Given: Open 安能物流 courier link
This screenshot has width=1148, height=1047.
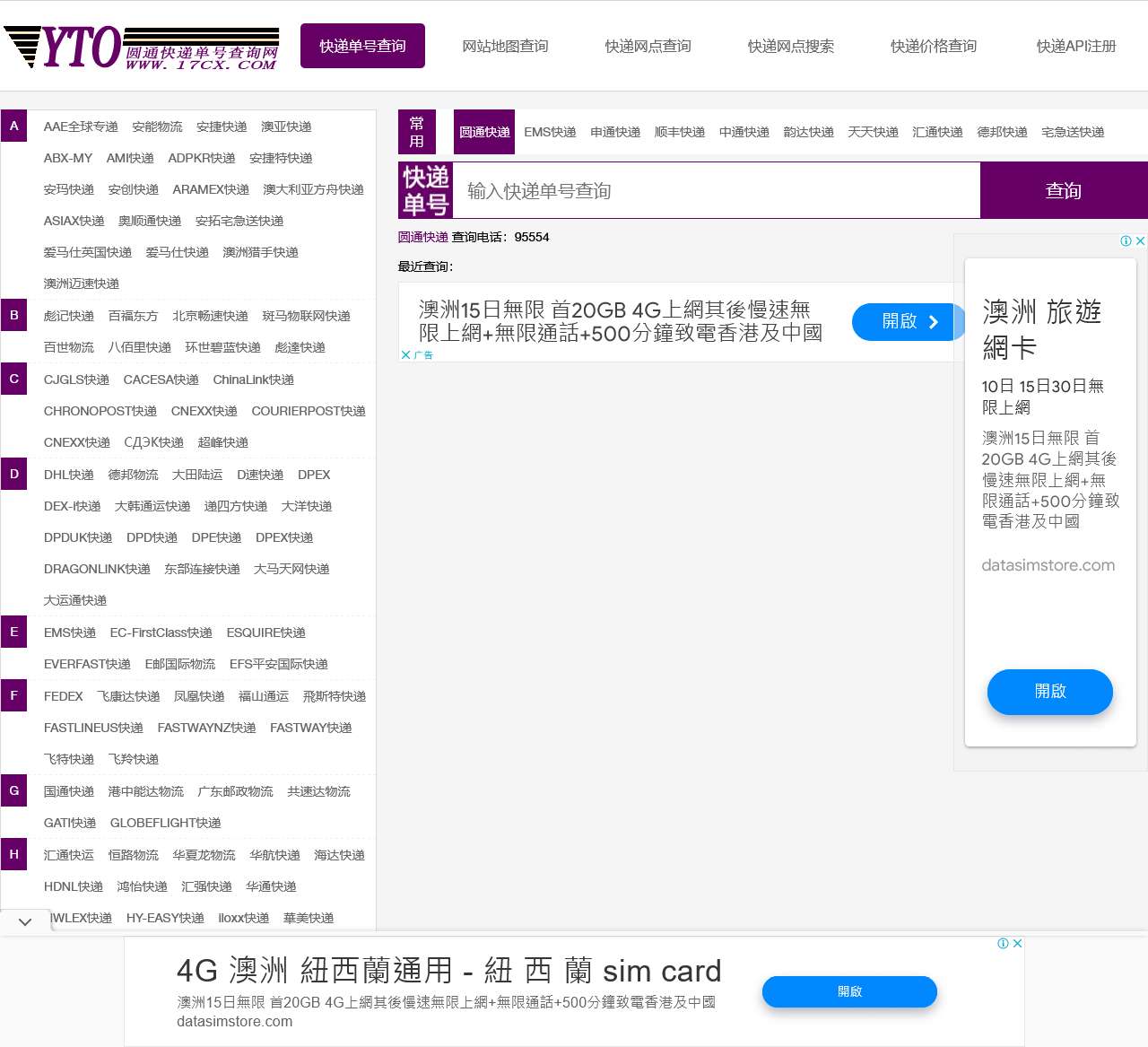Looking at the screenshot, I should tap(157, 127).
